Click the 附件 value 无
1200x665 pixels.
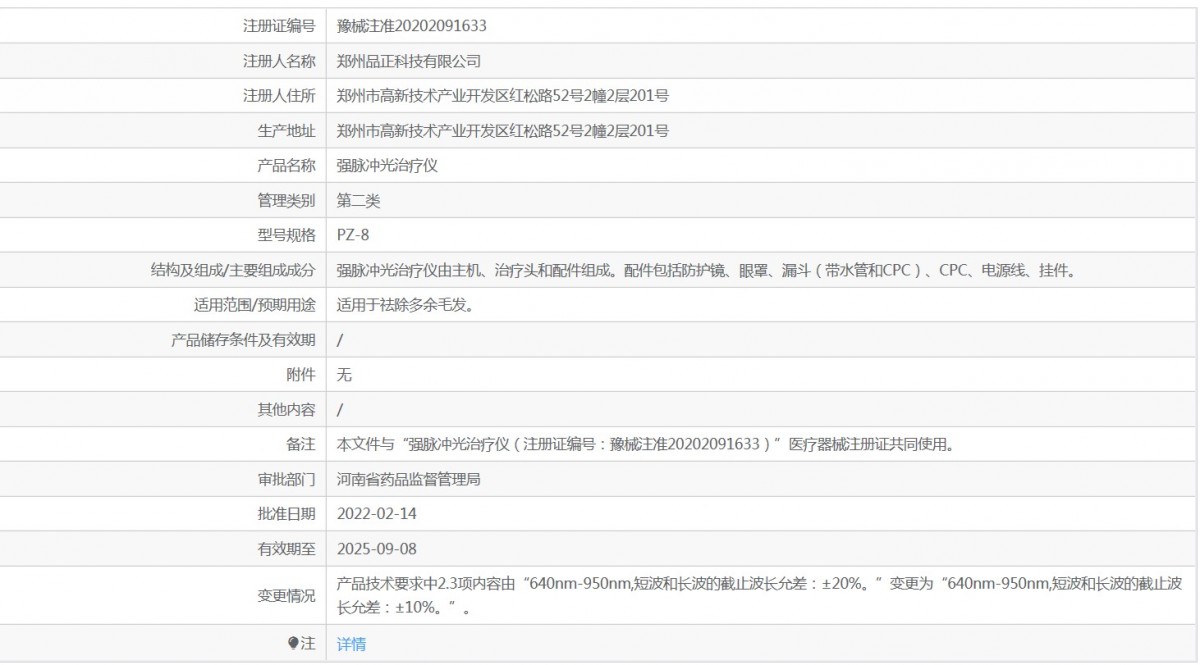(x=344, y=375)
